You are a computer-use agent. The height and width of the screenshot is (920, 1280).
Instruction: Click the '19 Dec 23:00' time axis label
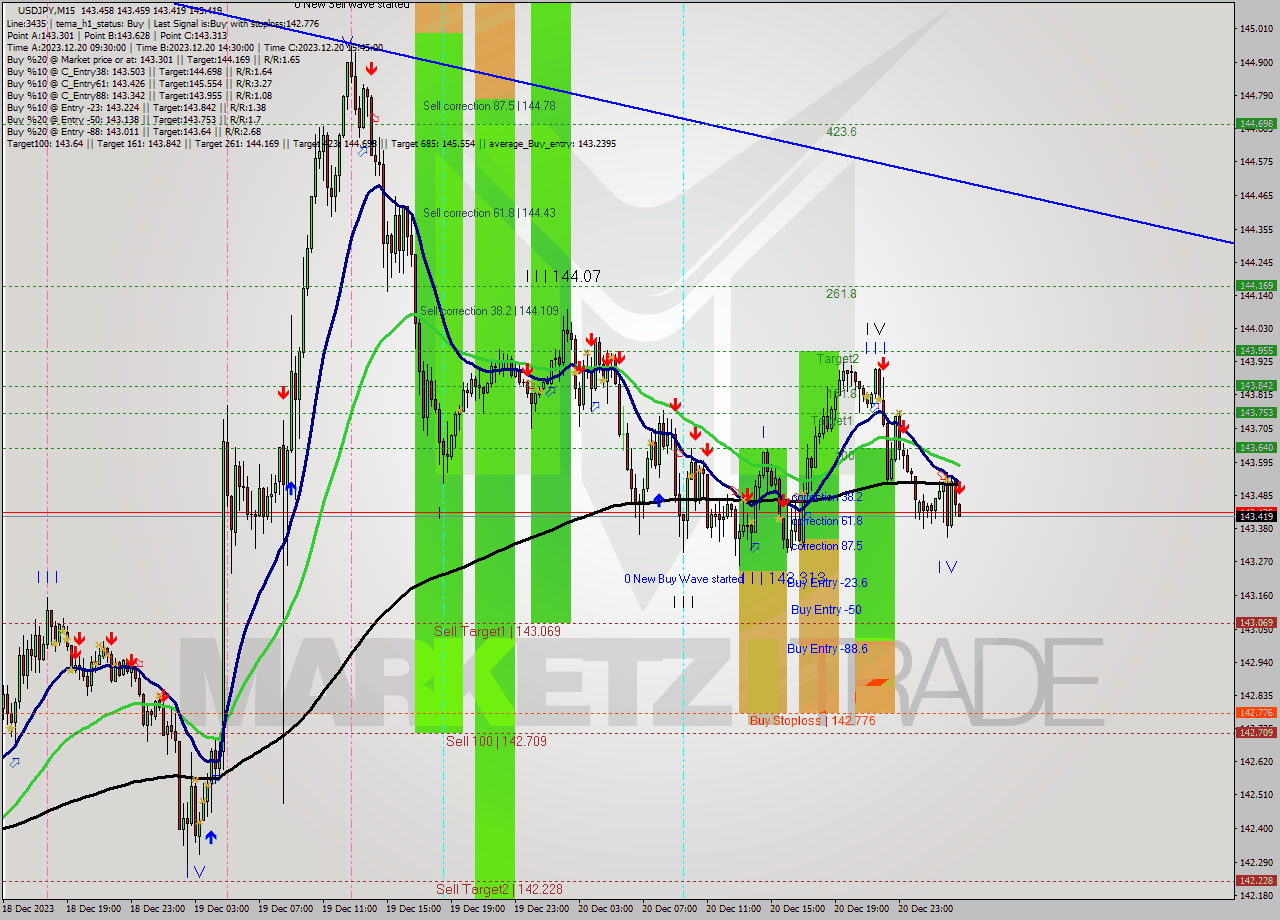(542, 909)
